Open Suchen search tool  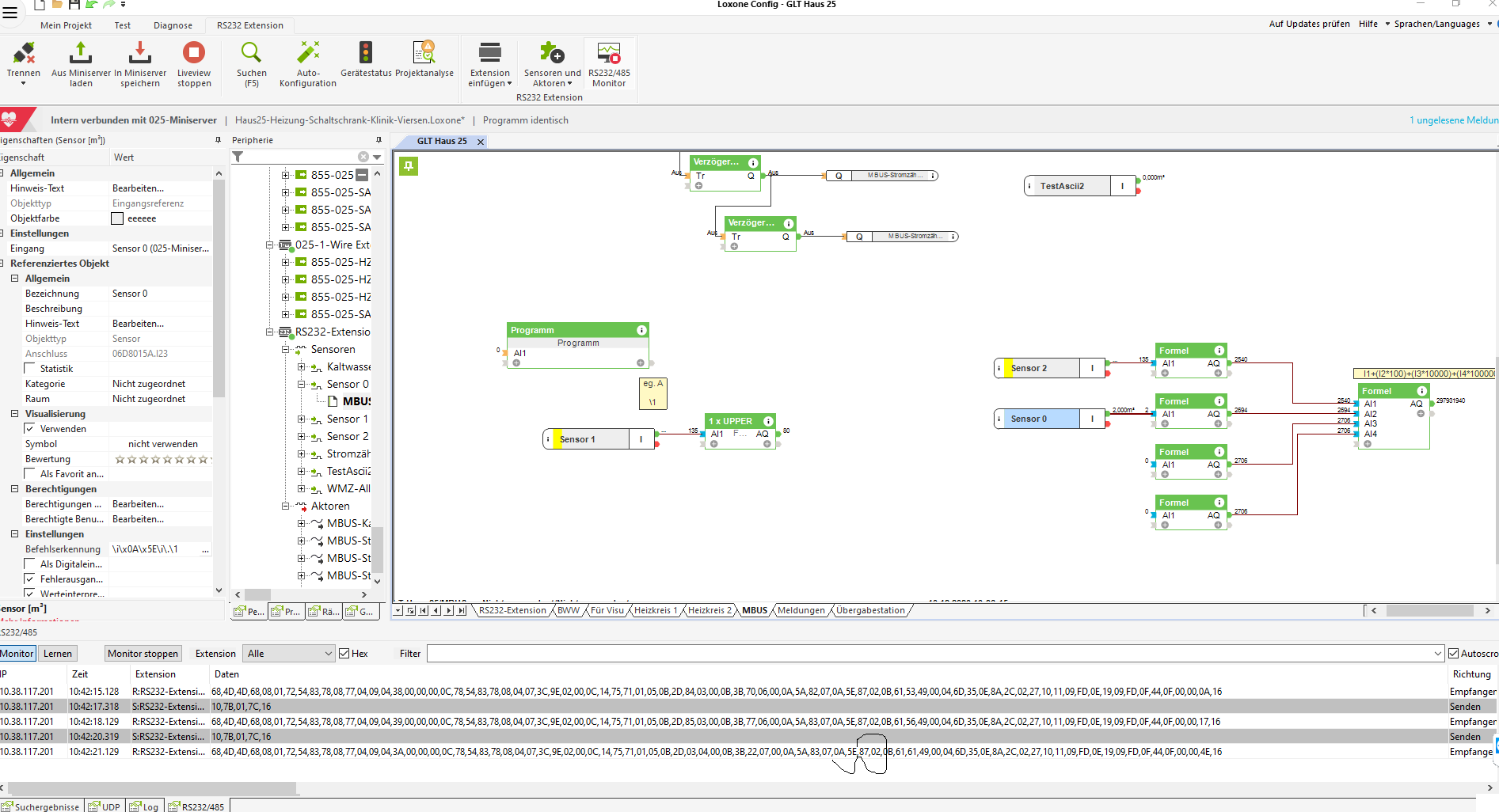tap(251, 53)
